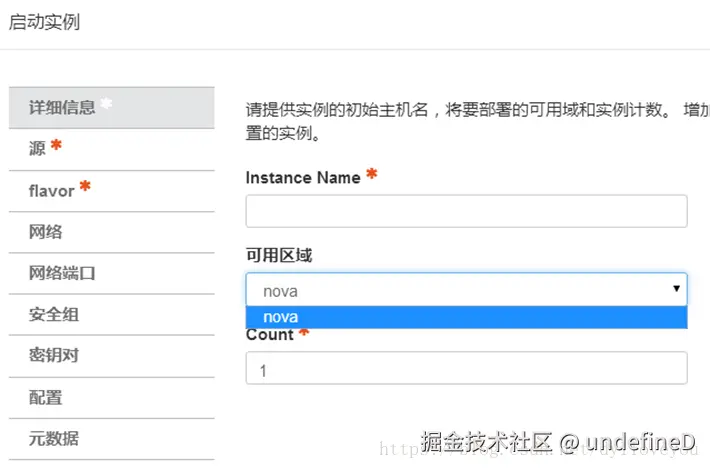The image size is (710, 469).
Task: Click the asterisk beside 详细信息
Action: (106, 104)
